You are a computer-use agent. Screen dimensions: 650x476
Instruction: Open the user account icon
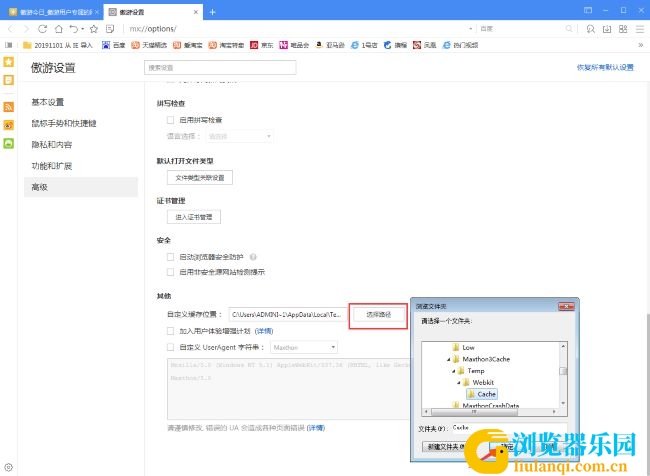click(x=591, y=29)
